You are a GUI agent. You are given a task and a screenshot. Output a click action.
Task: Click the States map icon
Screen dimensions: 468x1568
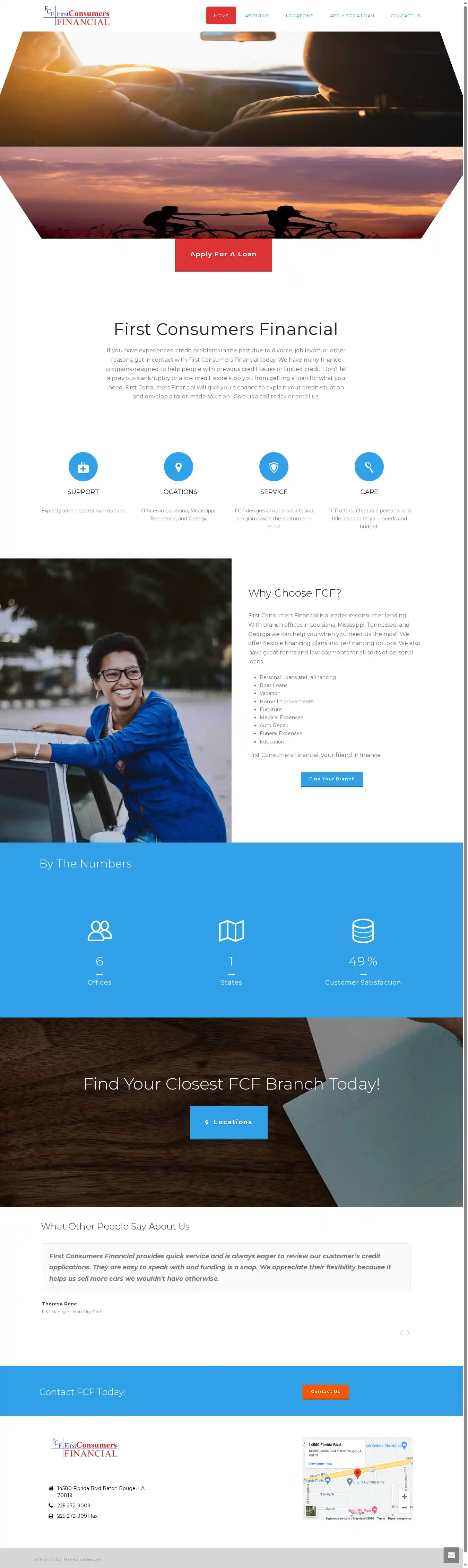point(232,930)
